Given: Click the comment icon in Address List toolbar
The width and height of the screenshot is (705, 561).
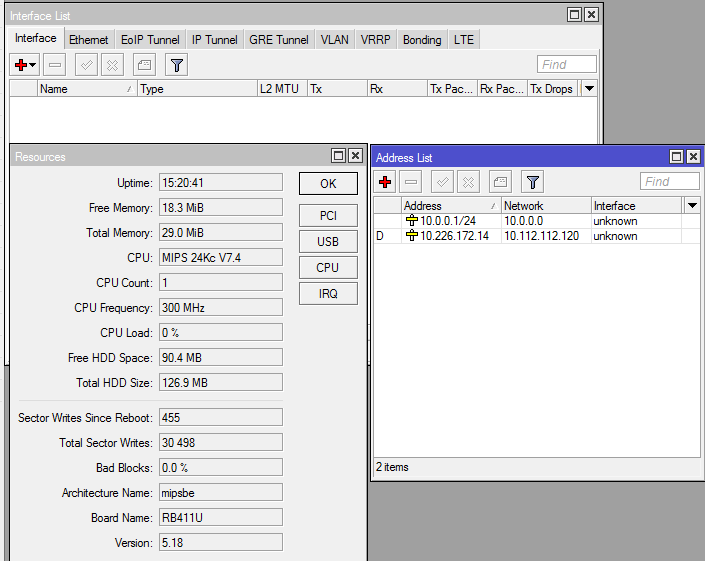Looking at the screenshot, I should (x=500, y=182).
